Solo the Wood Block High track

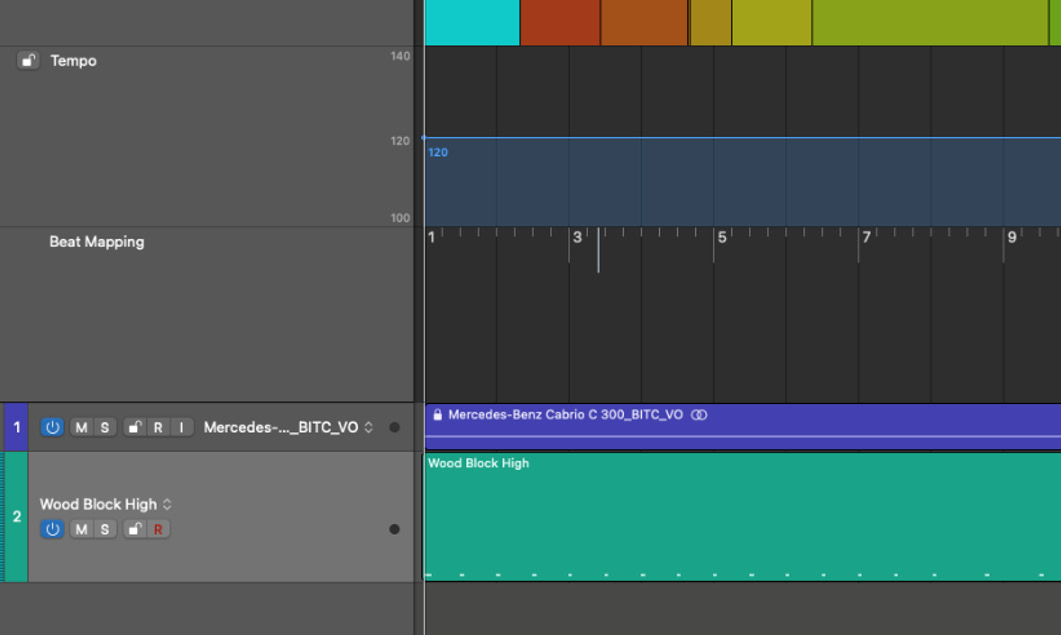click(x=104, y=529)
